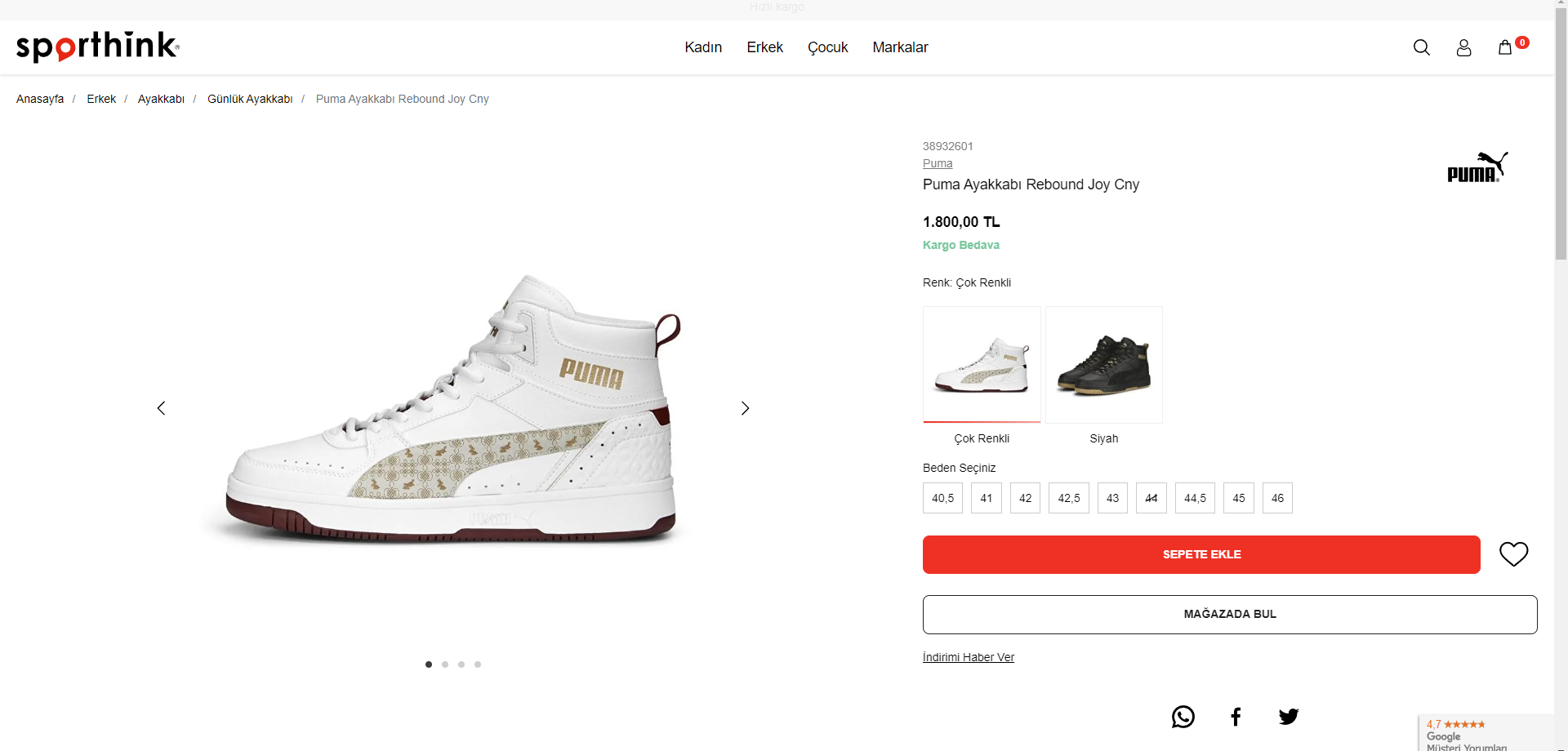Open the shopping bag cart
Screen dimensions: 1568x751
[x=1505, y=47]
